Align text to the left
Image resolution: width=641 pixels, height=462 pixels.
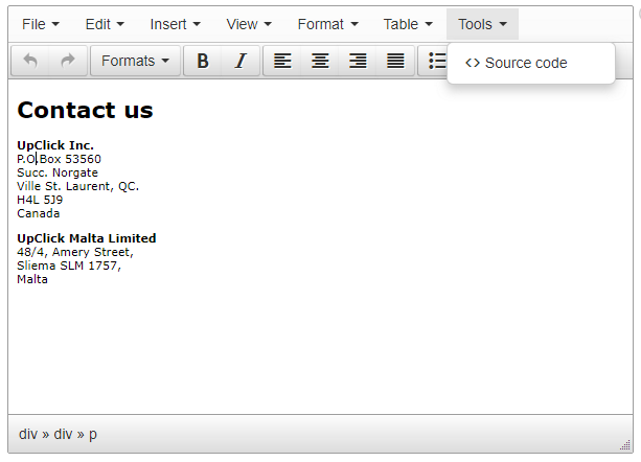click(283, 61)
